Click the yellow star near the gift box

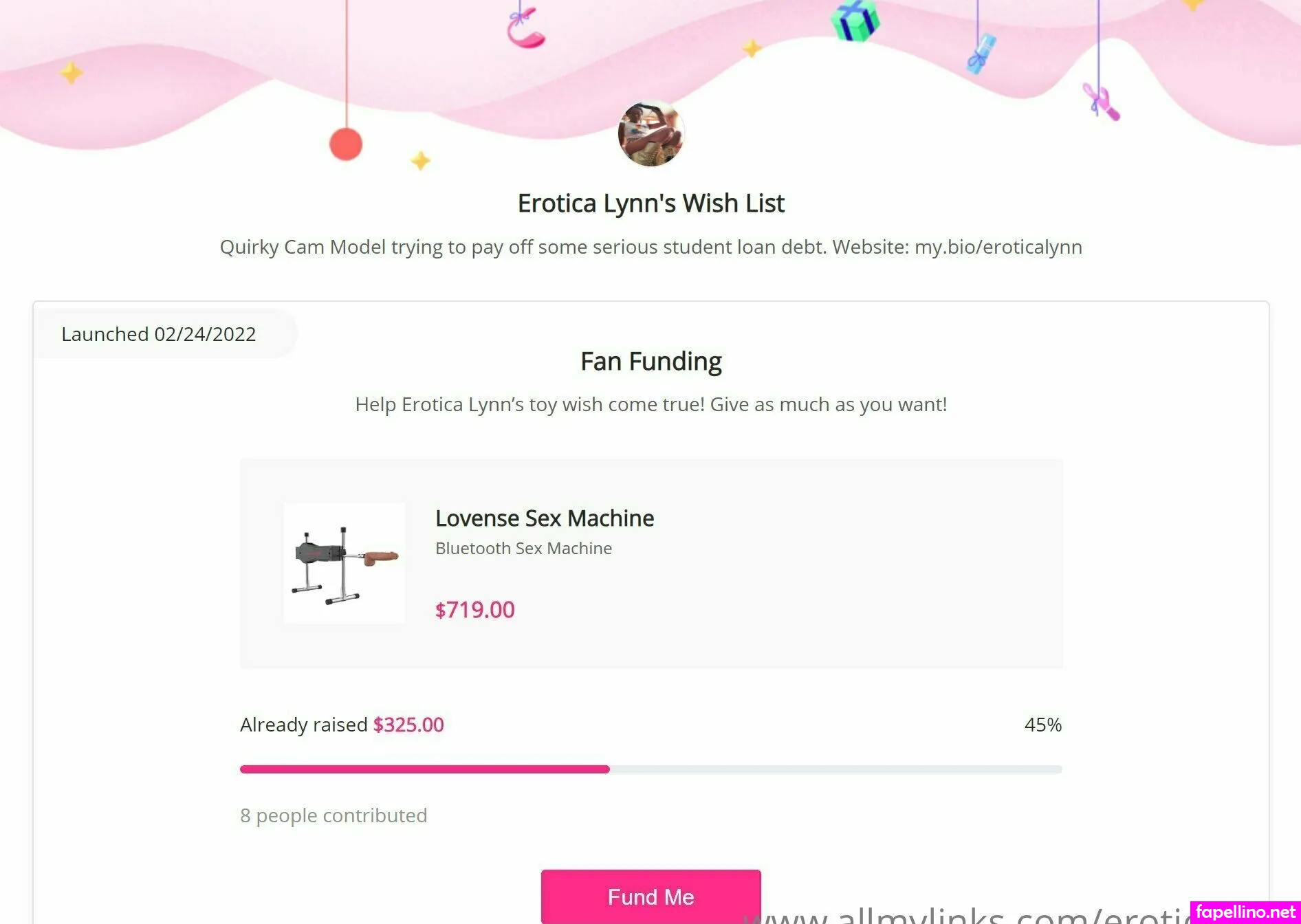752,48
